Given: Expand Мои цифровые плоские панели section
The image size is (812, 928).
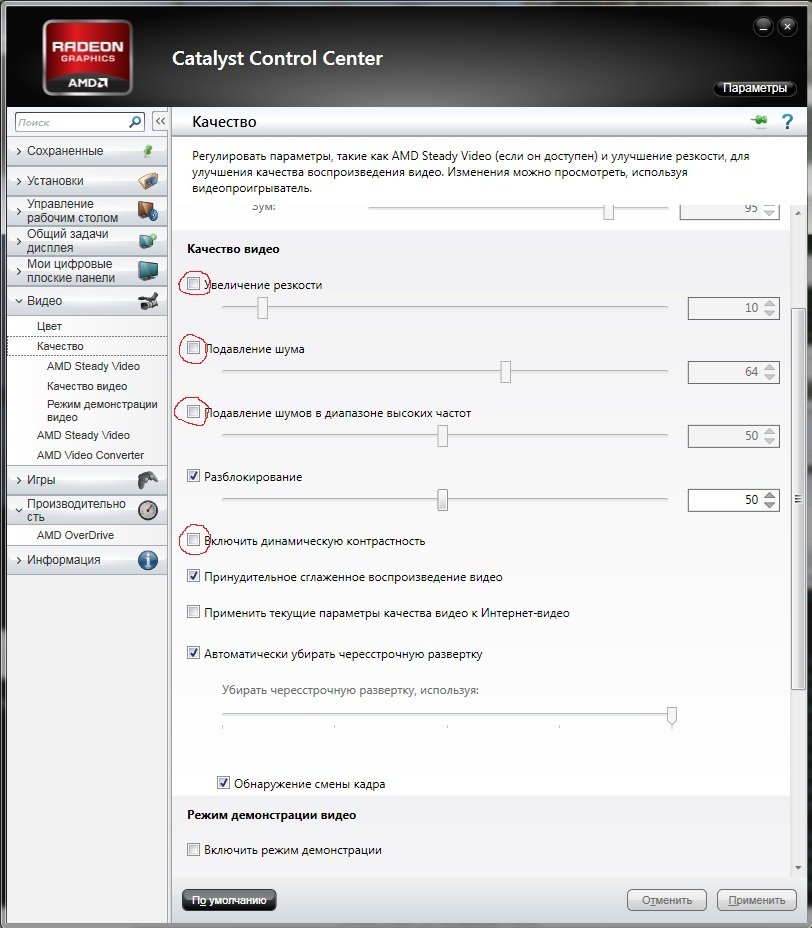Looking at the screenshot, I should click(x=19, y=271).
